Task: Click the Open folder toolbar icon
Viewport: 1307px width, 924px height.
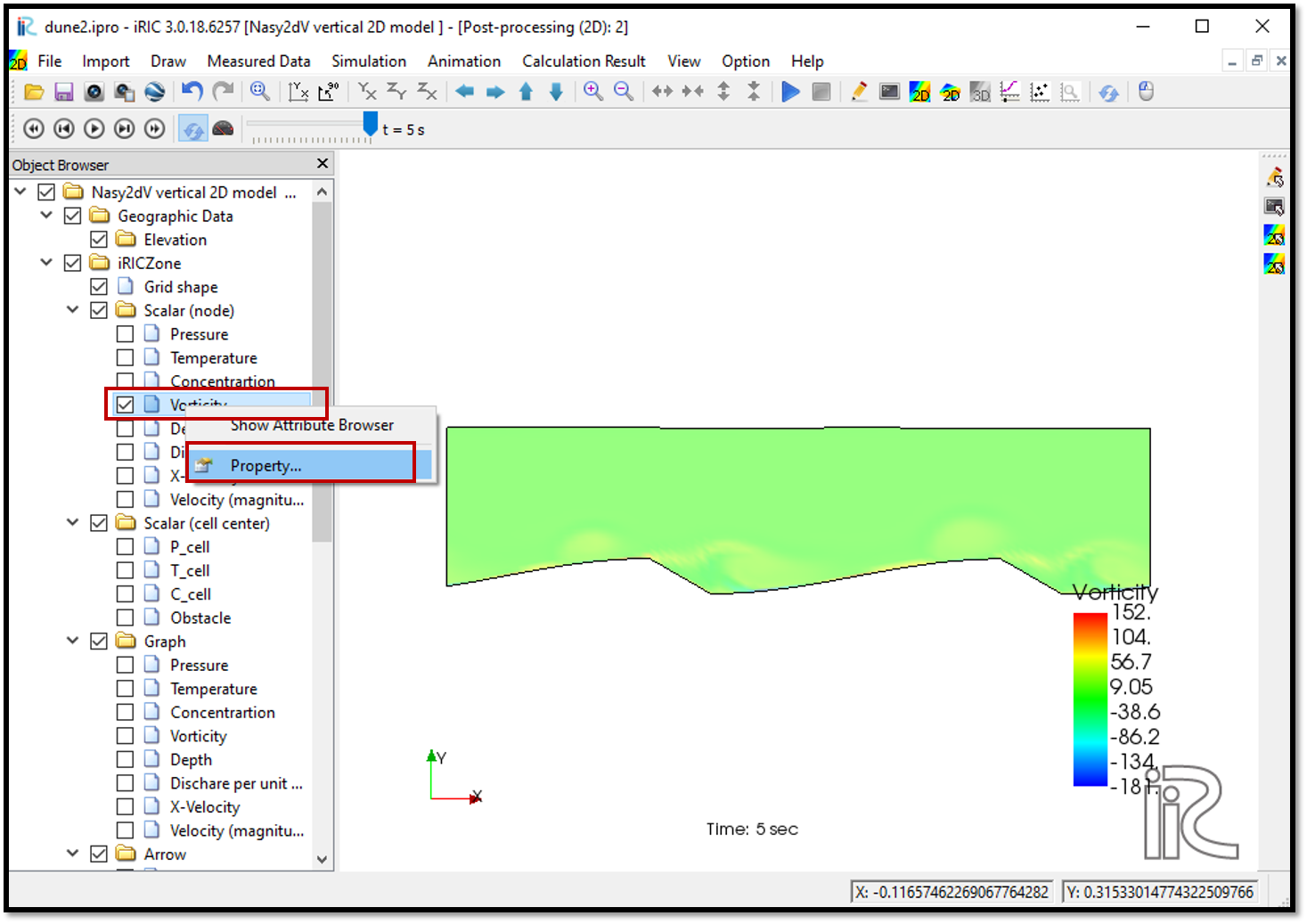Action: (x=34, y=92)
